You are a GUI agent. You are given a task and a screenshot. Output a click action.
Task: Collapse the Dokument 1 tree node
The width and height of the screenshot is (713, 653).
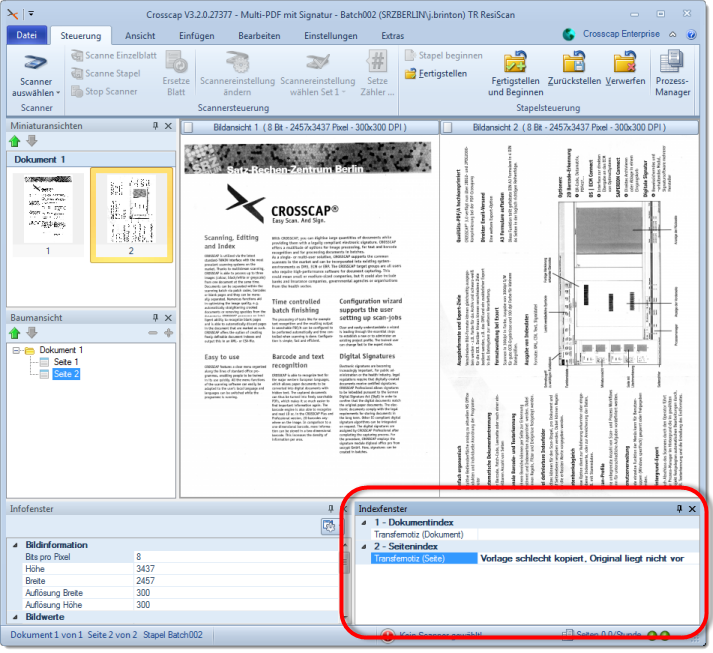17,350
